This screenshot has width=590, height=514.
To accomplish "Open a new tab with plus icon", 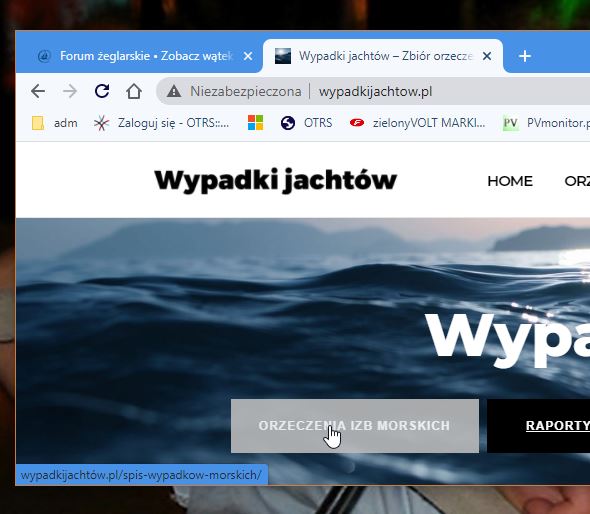I will click(x=525, y=56).
